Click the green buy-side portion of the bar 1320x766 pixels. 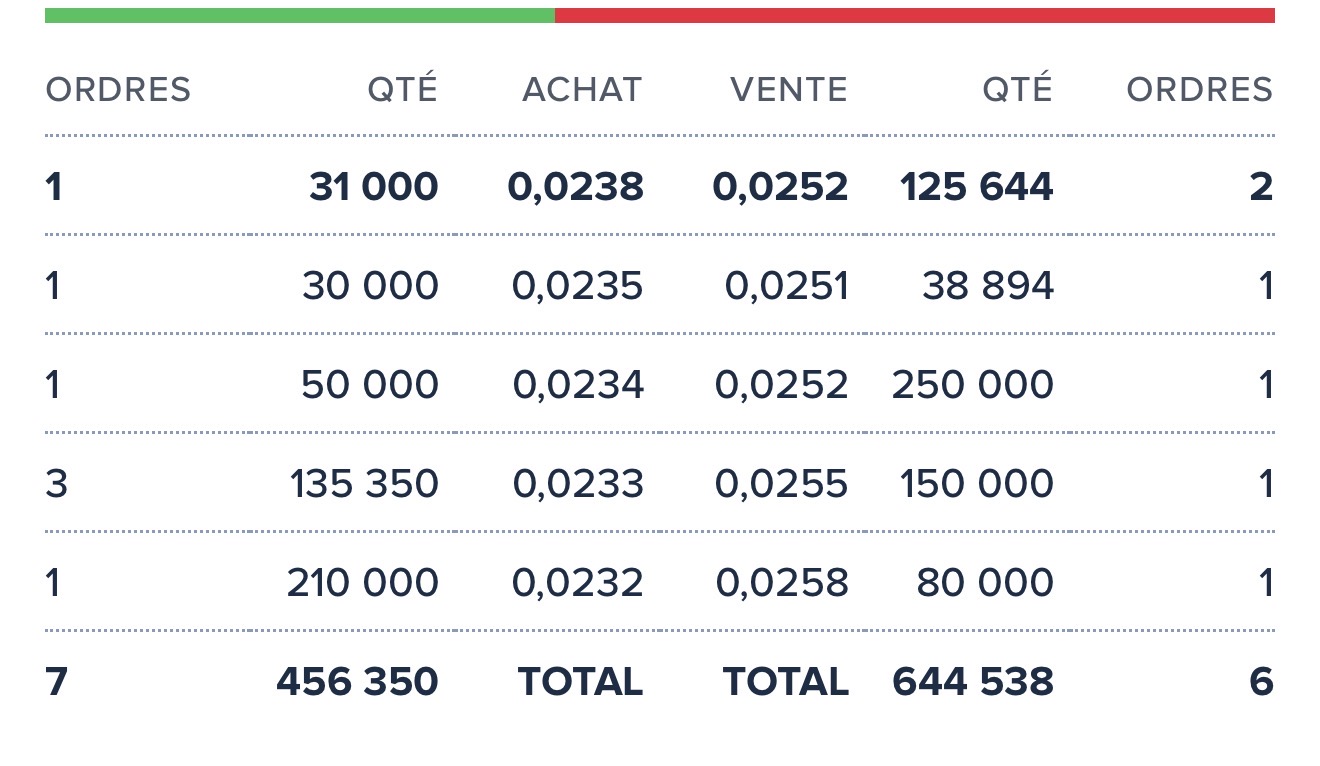coord(300,15)
